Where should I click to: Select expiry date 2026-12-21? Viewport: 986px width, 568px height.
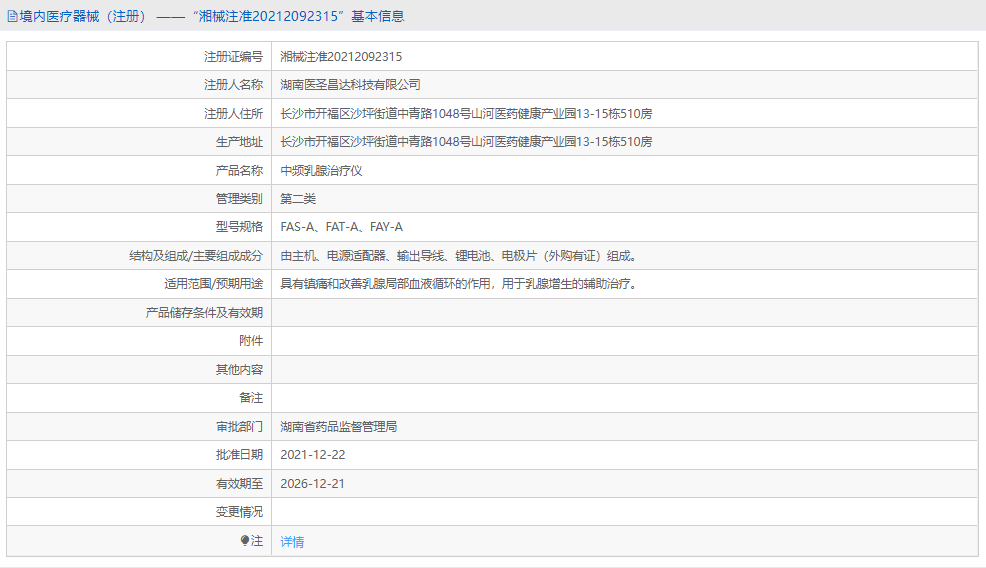[x=313, y=484]
